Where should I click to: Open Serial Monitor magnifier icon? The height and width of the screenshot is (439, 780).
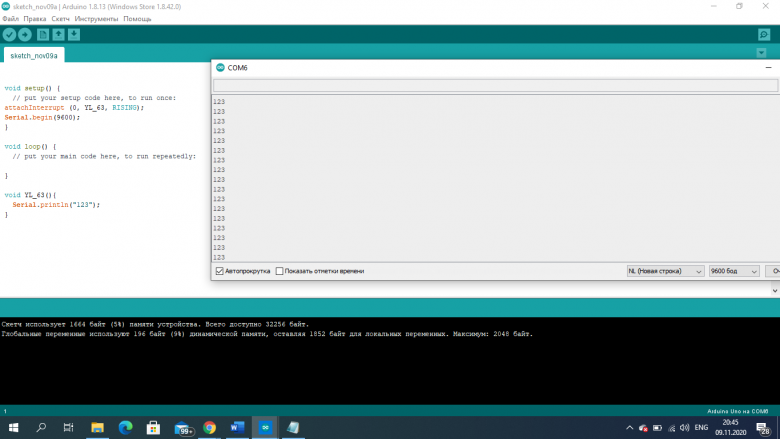pos(764,34)
